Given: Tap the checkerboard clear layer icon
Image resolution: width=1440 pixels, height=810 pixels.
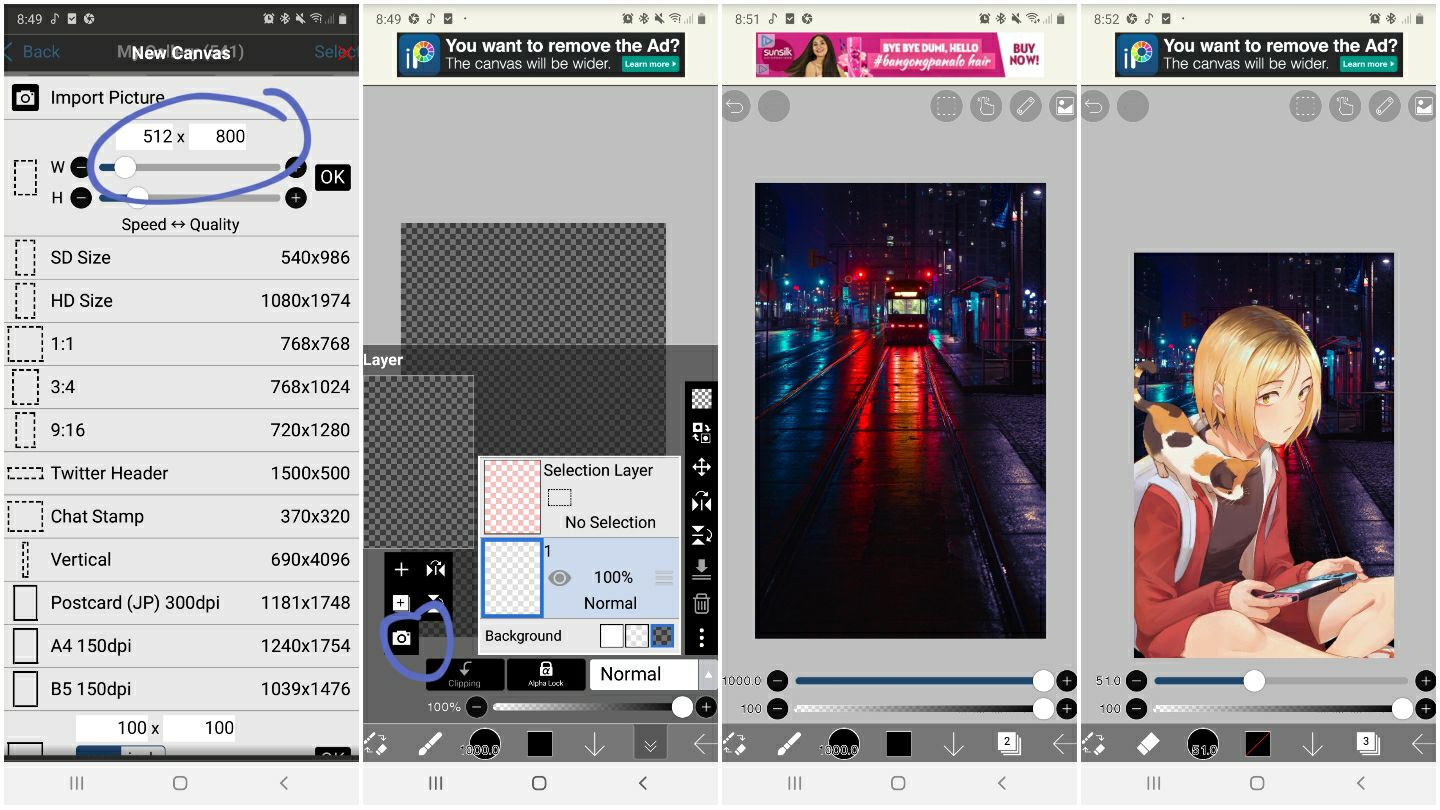Looking at the screenshot, I should [702, 398].
